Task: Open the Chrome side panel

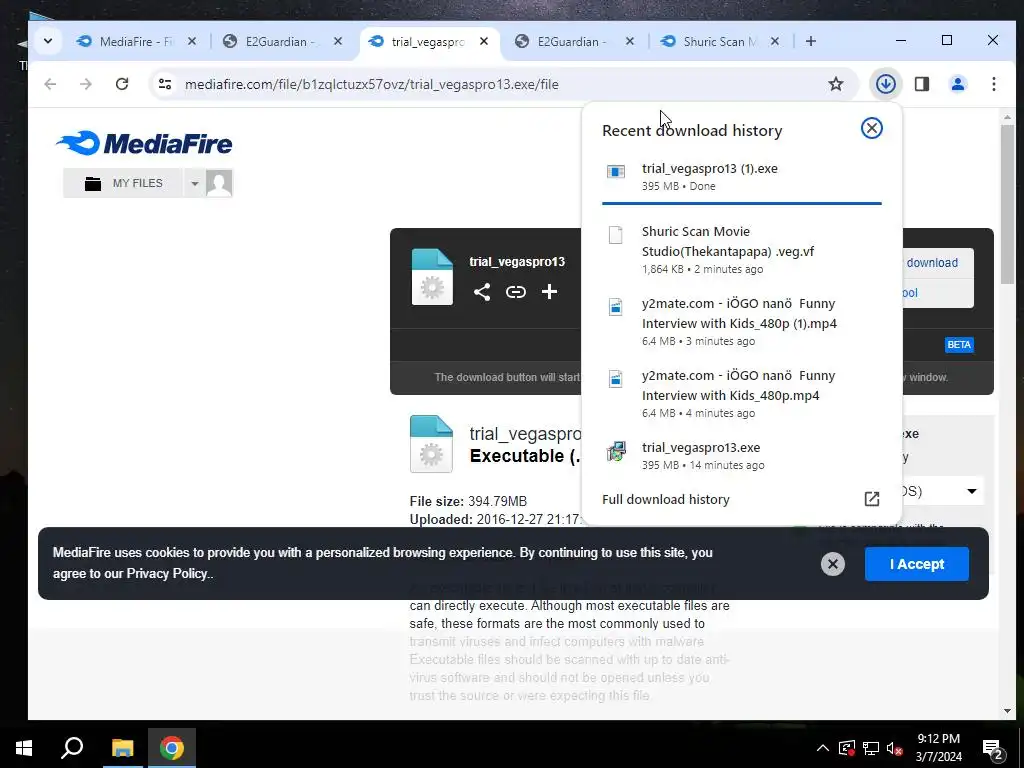Action: click(x=921, y=84)
